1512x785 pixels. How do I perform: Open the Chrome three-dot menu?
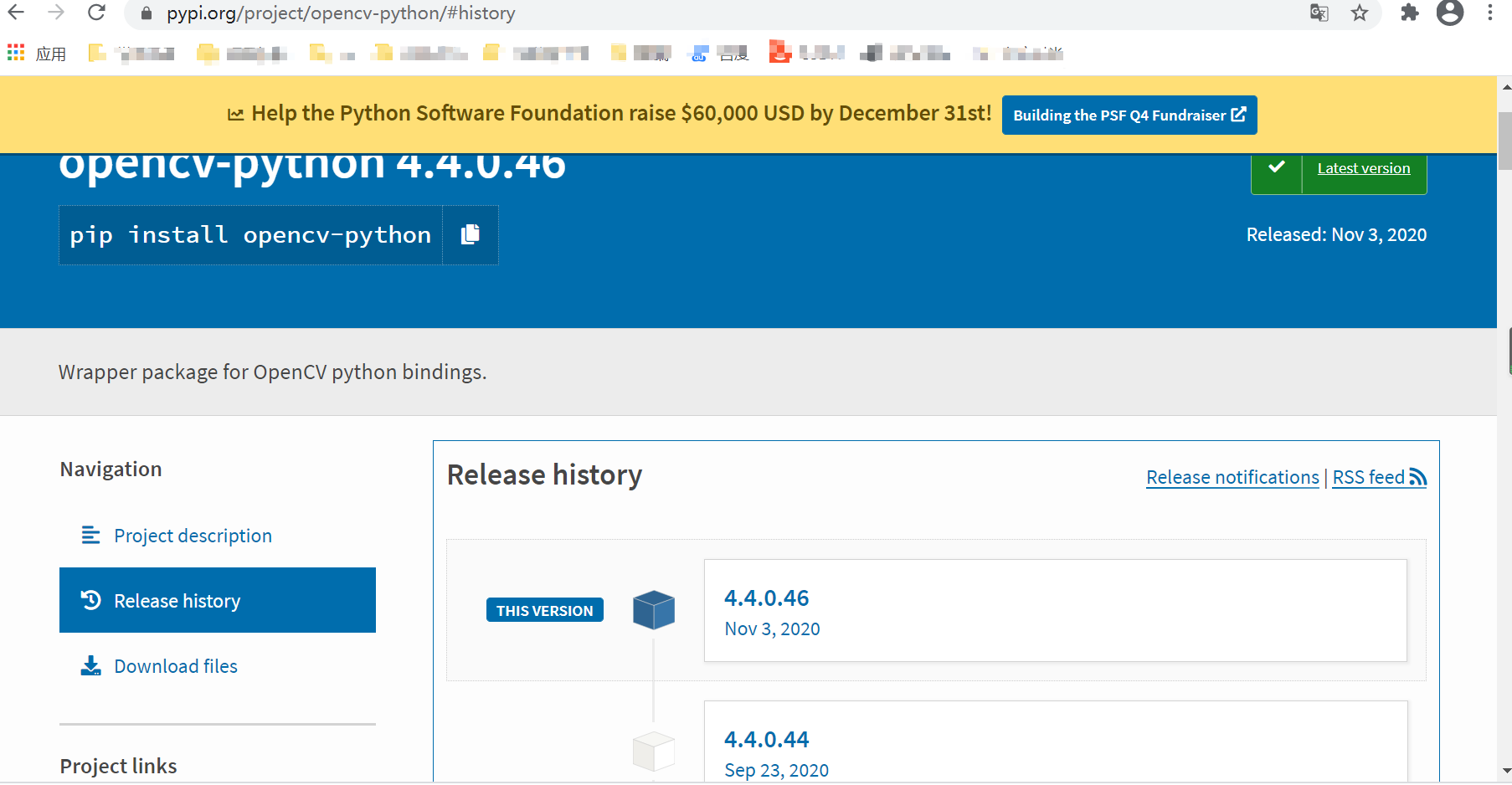(1491, 13)
